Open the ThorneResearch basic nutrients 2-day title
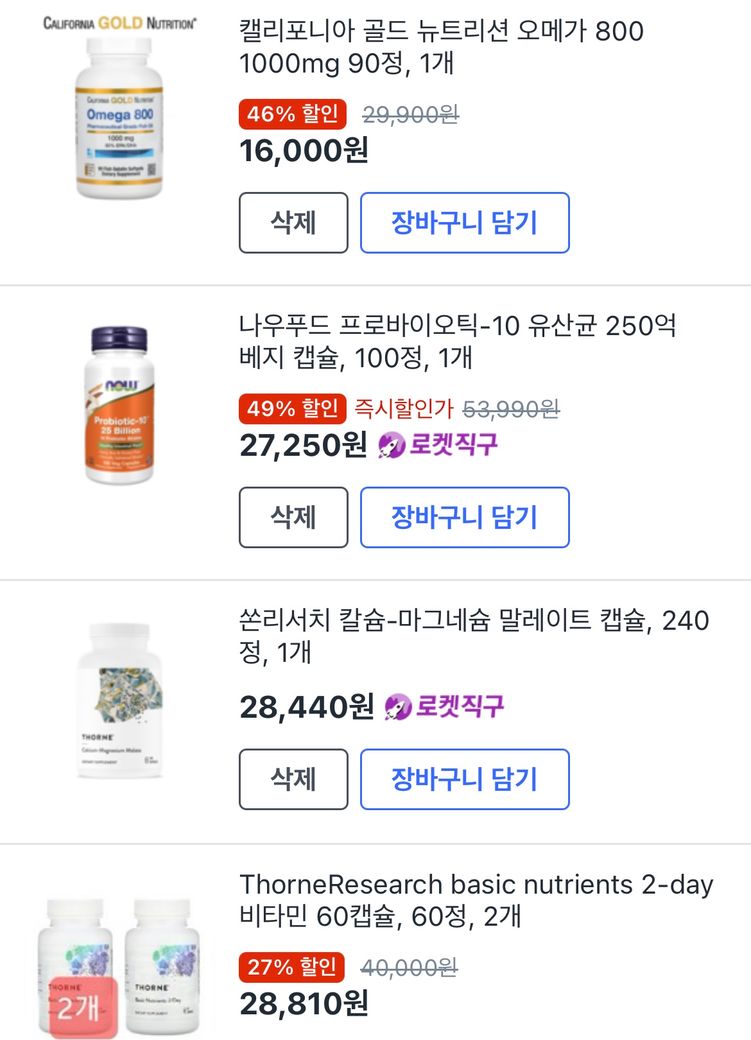 coord(475,900)
